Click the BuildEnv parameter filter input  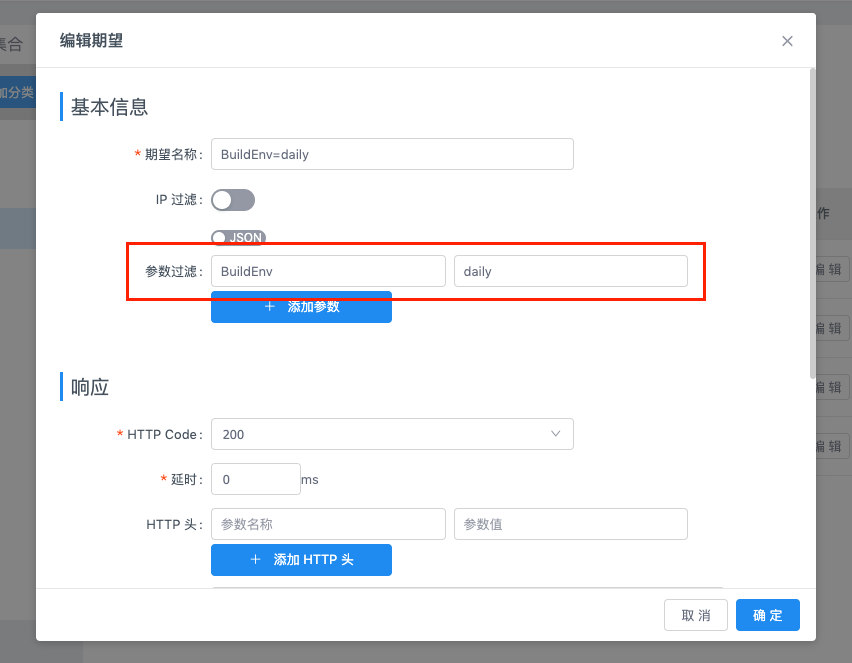point(328,270)
